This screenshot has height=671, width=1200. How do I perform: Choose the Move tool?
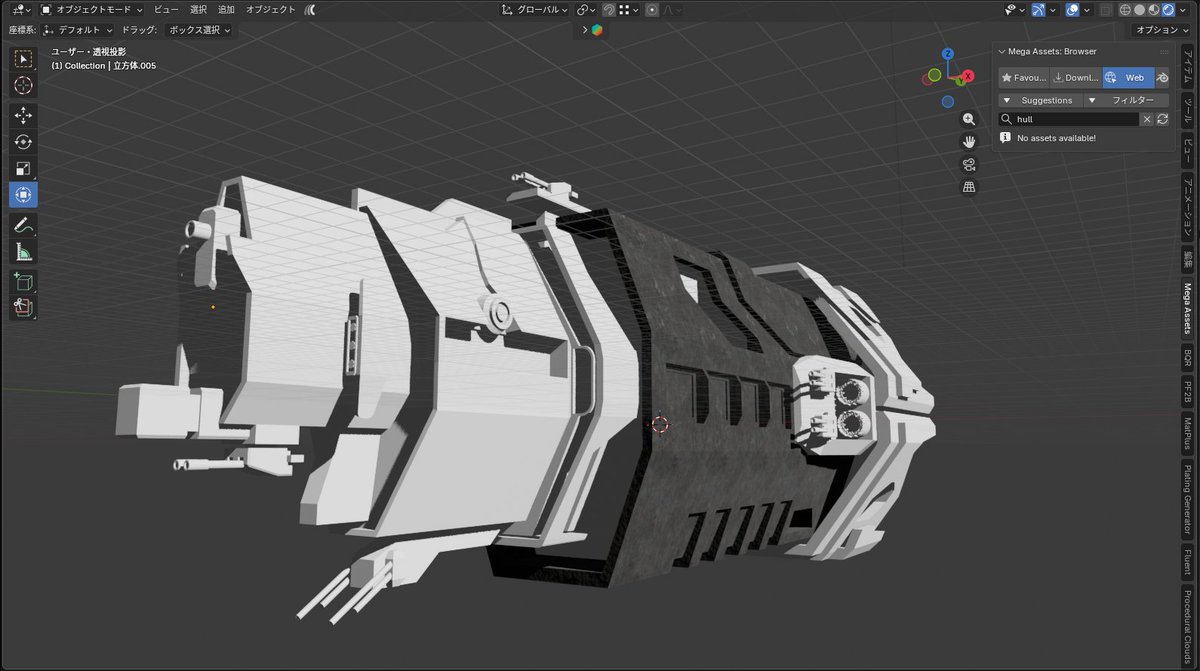pyautogui.click(x=23, y=116)
